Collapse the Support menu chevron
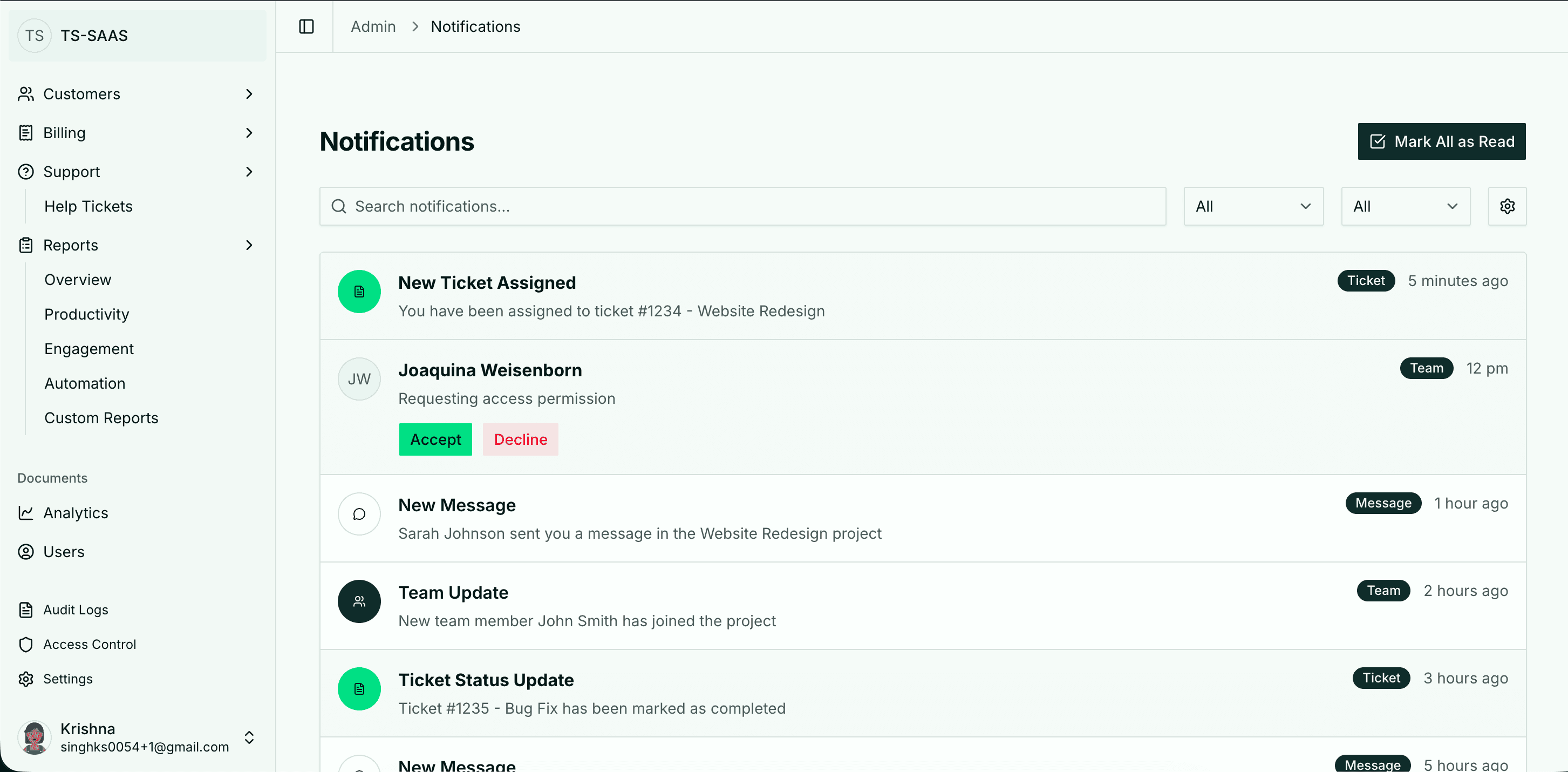Image resolution: width=1568 pixels, height=772 pixels. [249, 172]
